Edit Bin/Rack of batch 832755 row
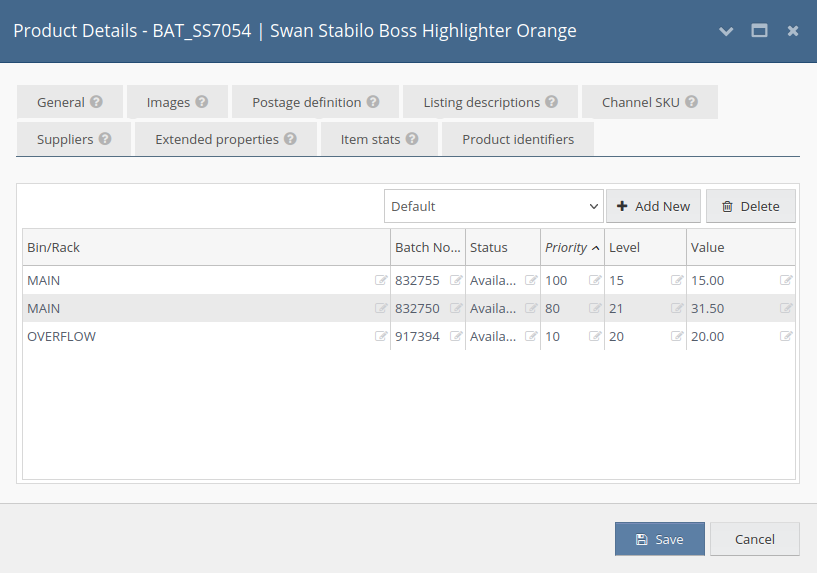This screenshot has width=817, height=573. click(x=381, y=280)
